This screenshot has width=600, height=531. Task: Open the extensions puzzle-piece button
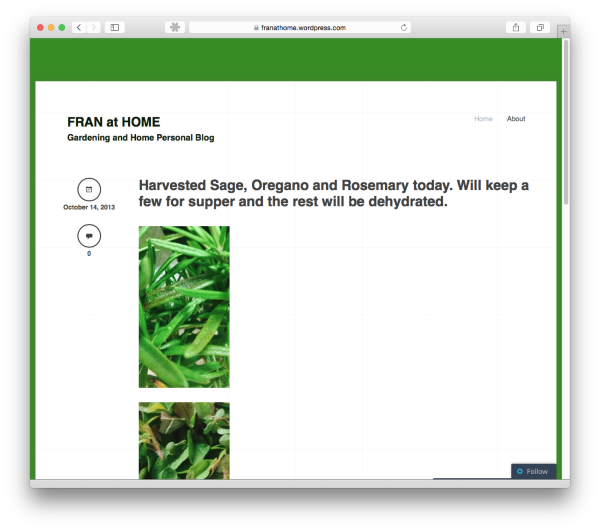pyautogui.click(x=175, y=28)
